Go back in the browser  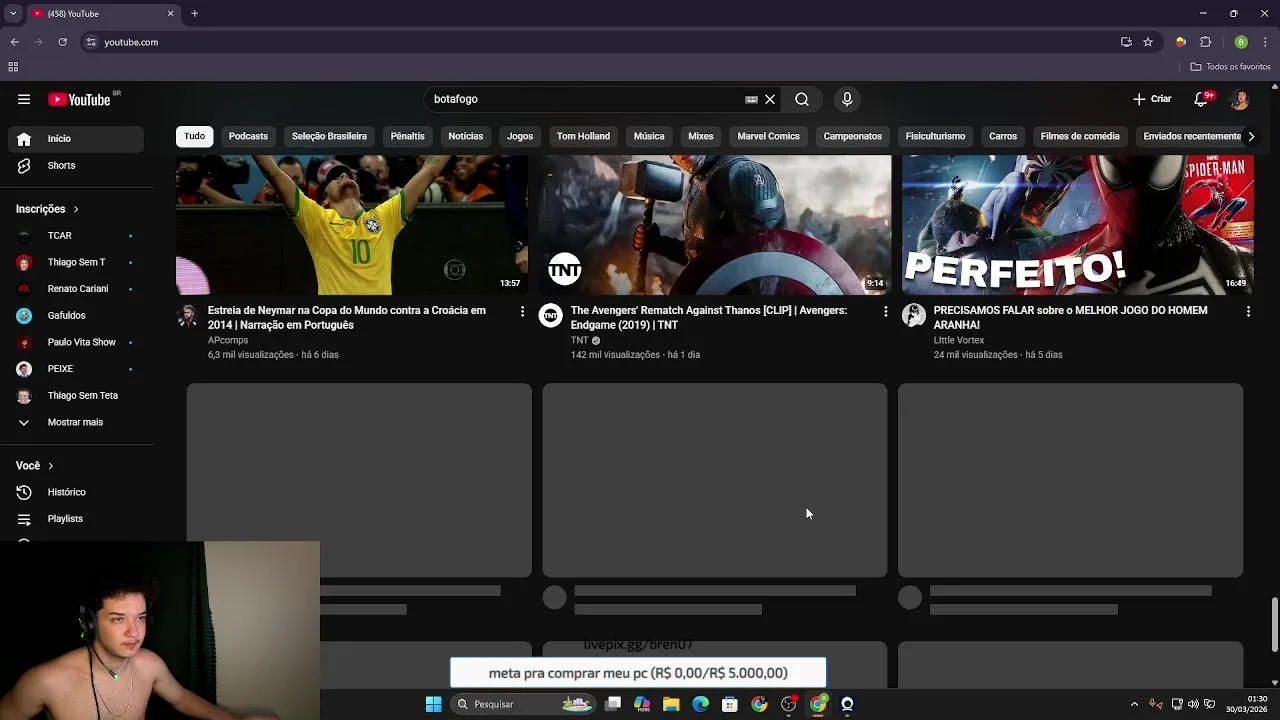tap(14, 42)
